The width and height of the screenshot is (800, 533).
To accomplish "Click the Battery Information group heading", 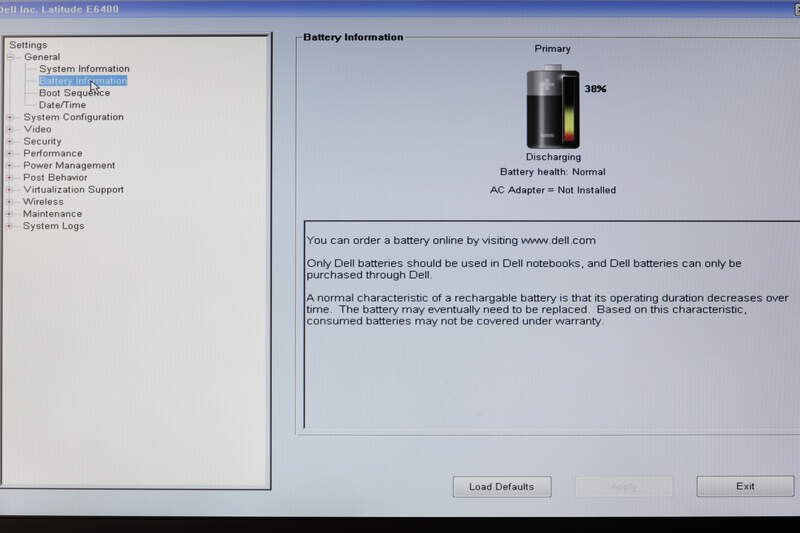I will pyautogui.click(x=353, y=37).
